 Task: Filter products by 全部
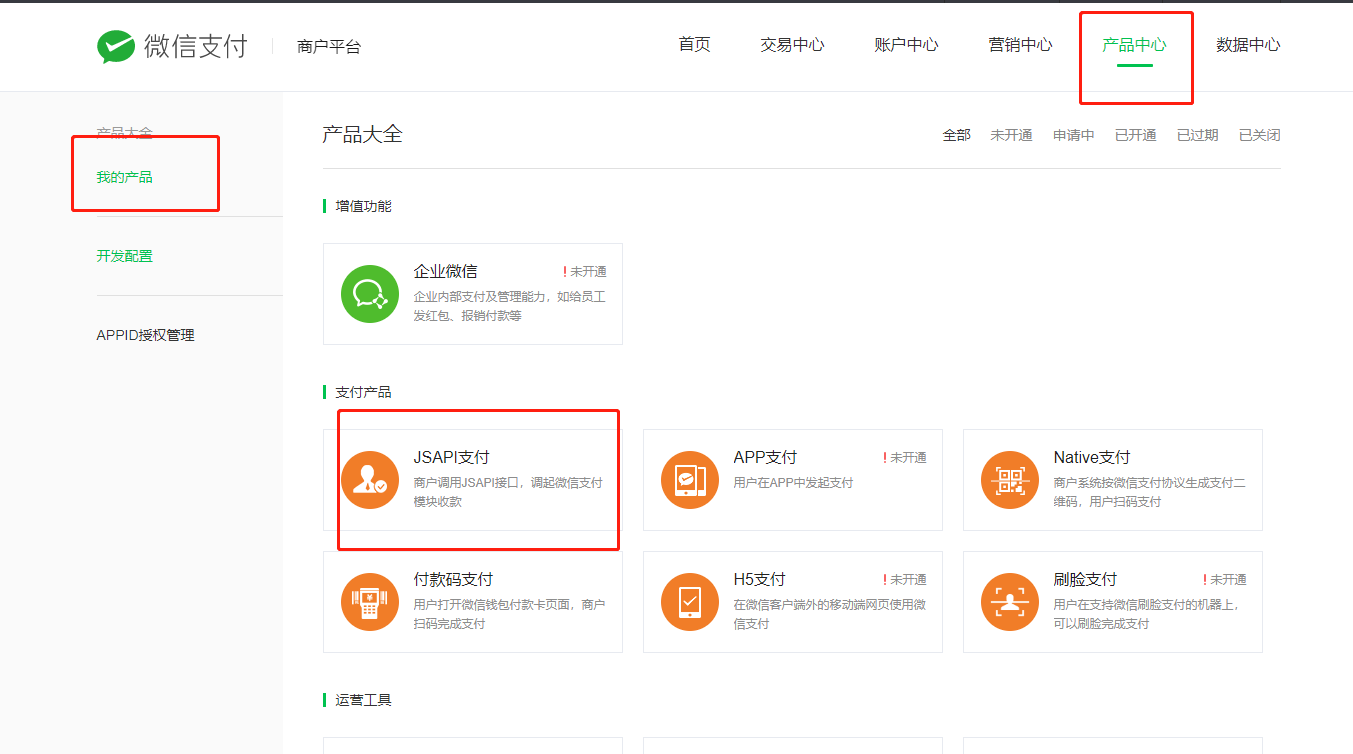(x=956, y=135)
